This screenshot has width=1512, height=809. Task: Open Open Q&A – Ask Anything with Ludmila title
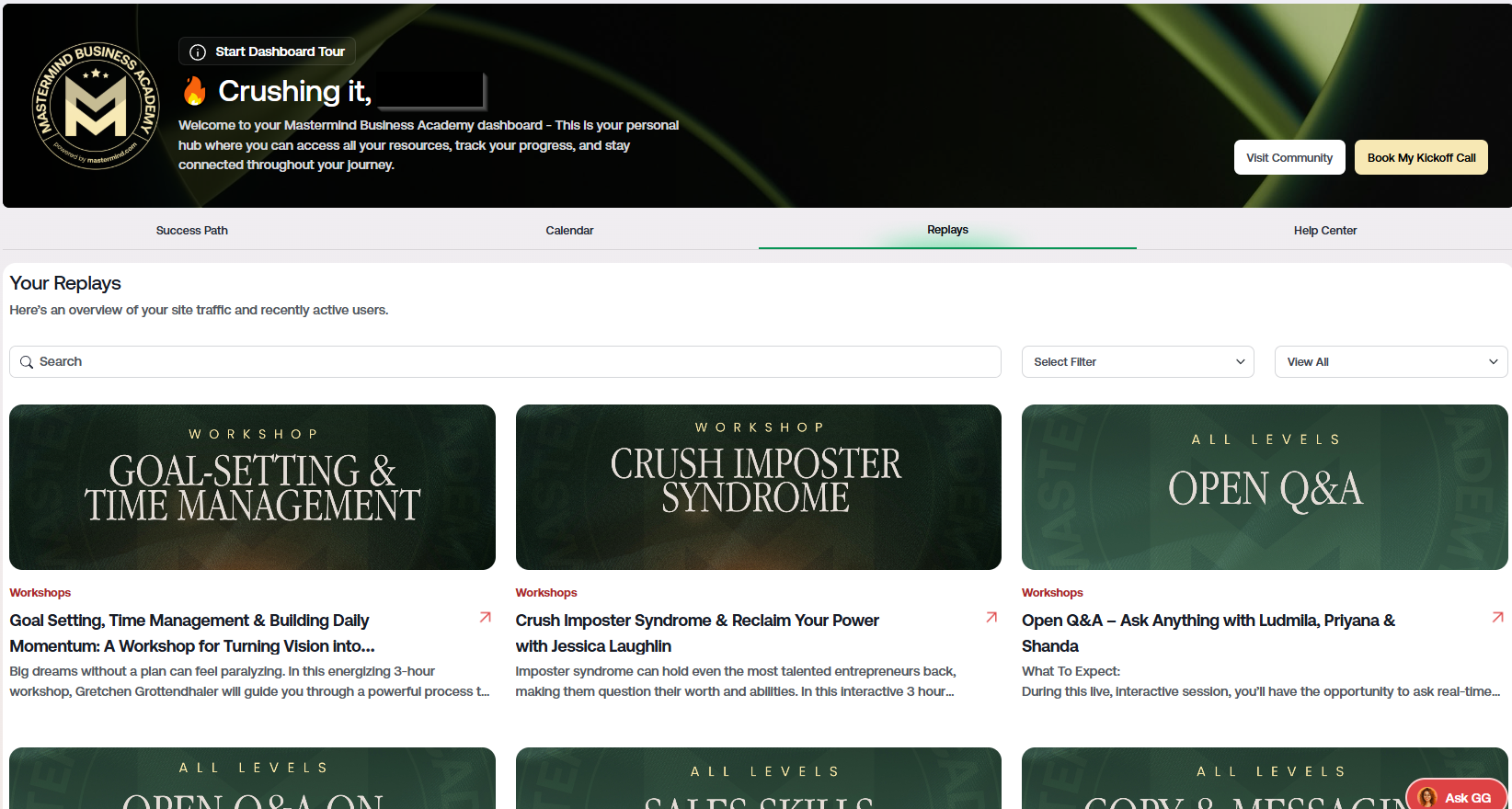click(x=1208, y=633)
